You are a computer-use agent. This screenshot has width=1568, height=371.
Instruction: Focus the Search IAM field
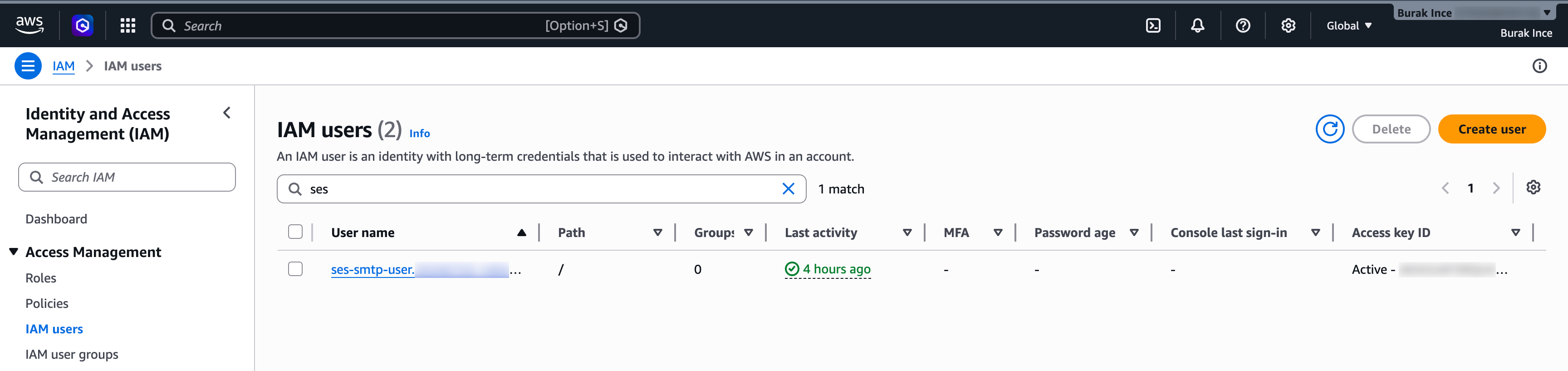click(x=127, y=177)
